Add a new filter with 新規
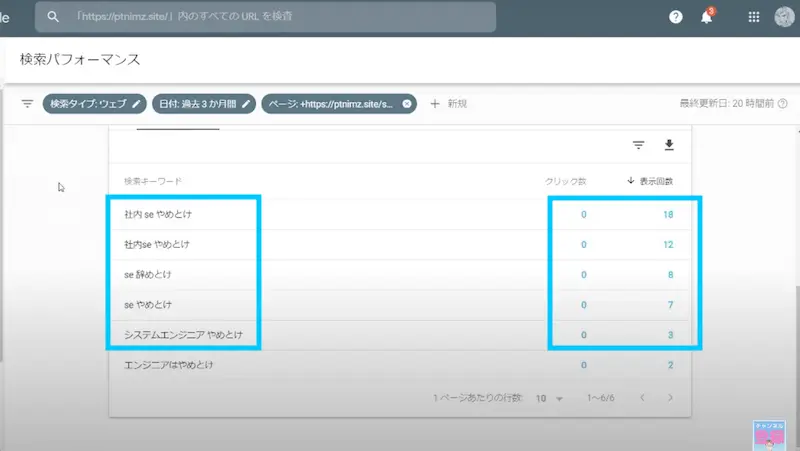The height and width of the screenshot is (451, 800). pyautogui.click(x=448, y=103)
